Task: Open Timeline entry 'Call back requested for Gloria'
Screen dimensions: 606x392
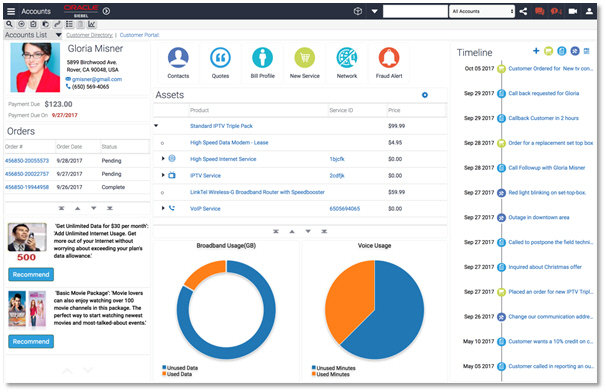Action: pos(544,94)
